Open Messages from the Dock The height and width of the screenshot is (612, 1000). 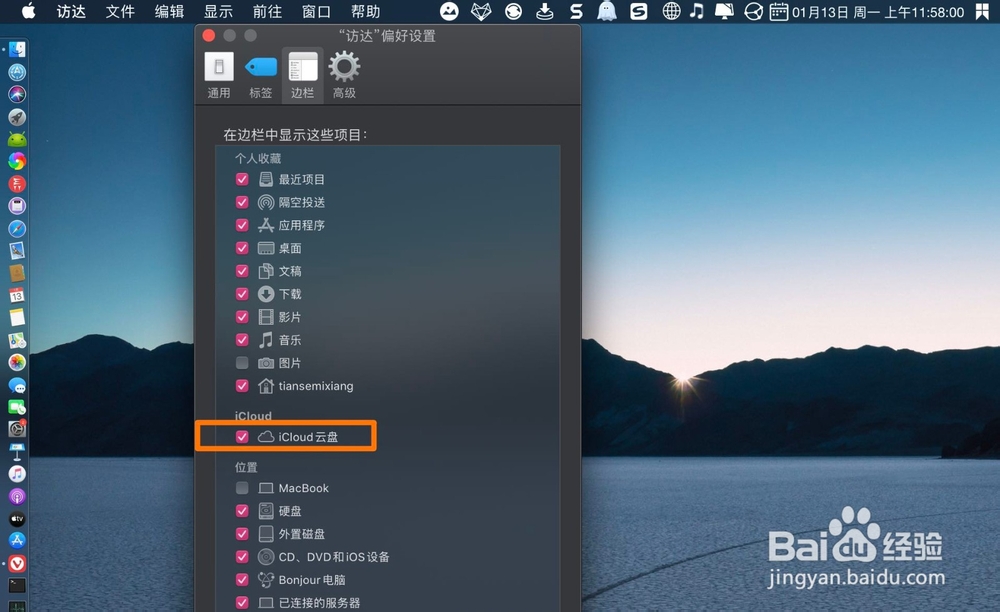[x=17, y=385]
